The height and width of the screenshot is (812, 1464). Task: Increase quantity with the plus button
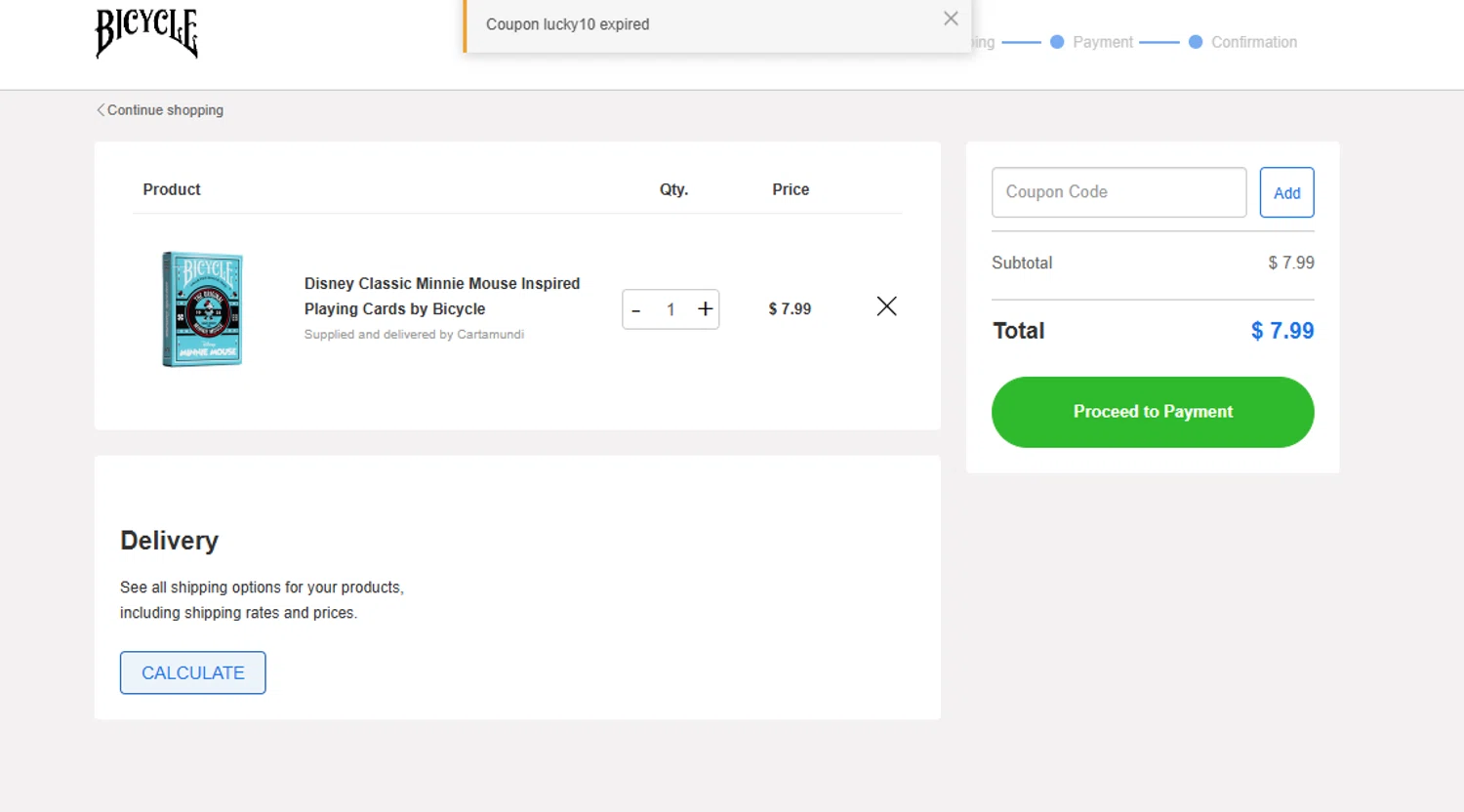[705, 309]
